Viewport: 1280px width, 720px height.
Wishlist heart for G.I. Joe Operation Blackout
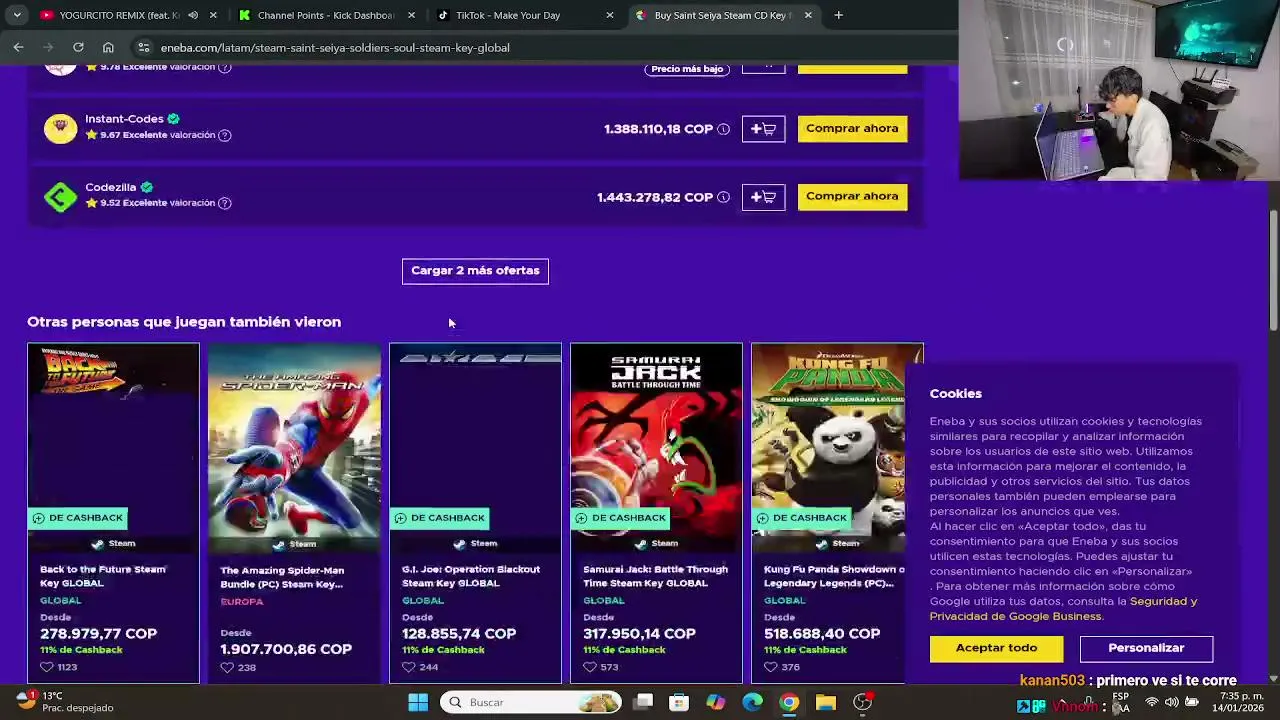tap(408, 667)
